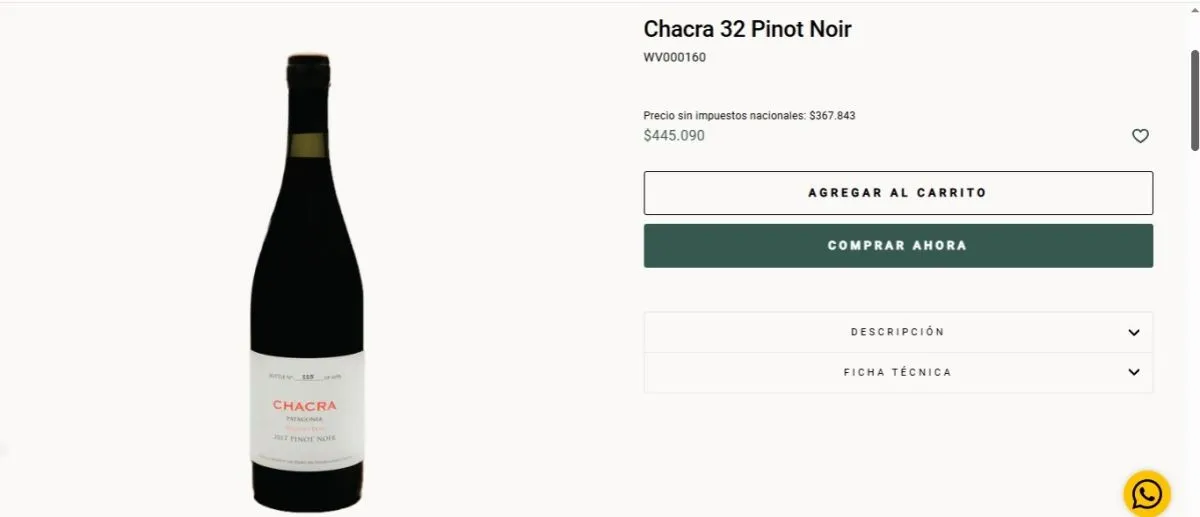This screenshot has height=517, width=1200.
Task: Expand the Ficha Técnica section label
Action: point(897,372)
